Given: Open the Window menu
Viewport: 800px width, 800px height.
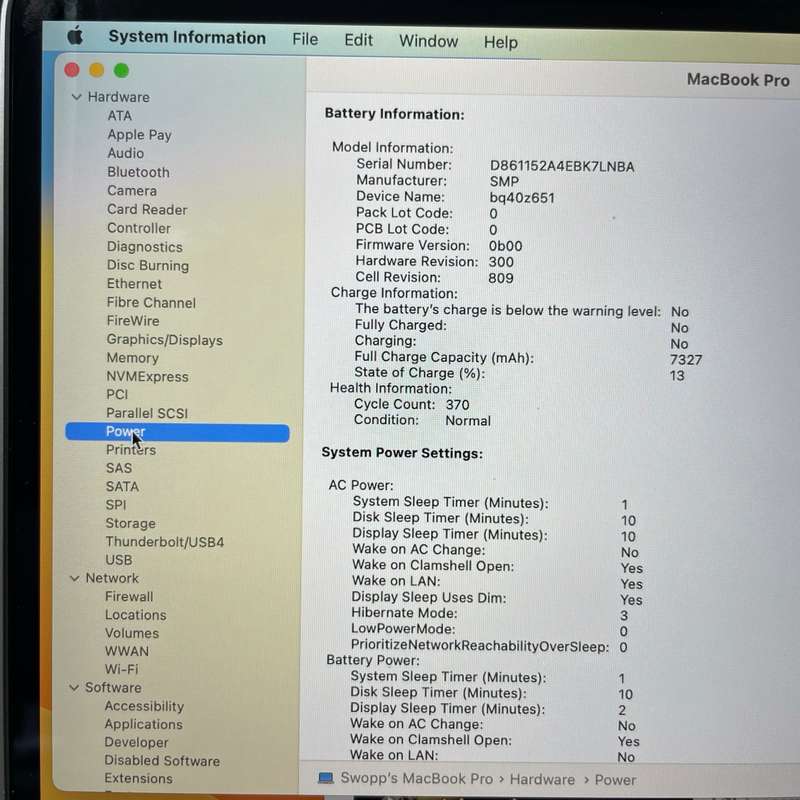Looking at the screenshot, I should click(x=428, y=41).
